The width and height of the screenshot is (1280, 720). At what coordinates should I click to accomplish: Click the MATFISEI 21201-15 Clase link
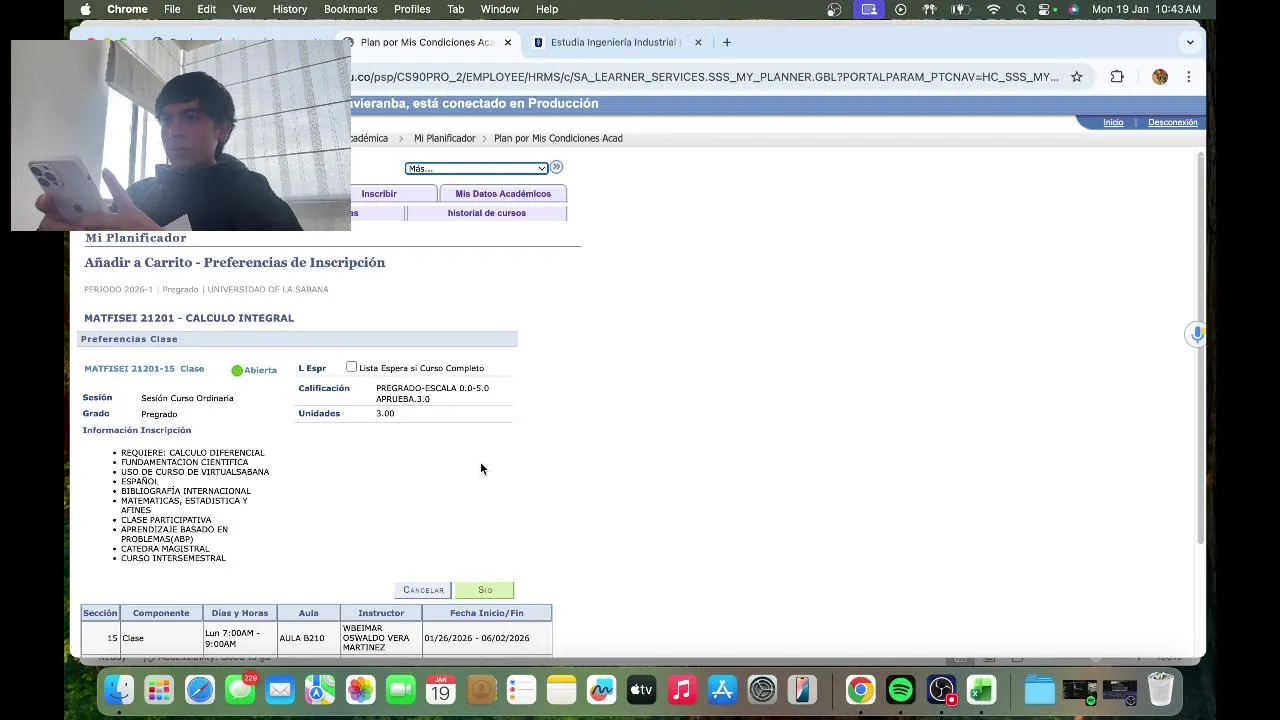click(x=144, y=369)
